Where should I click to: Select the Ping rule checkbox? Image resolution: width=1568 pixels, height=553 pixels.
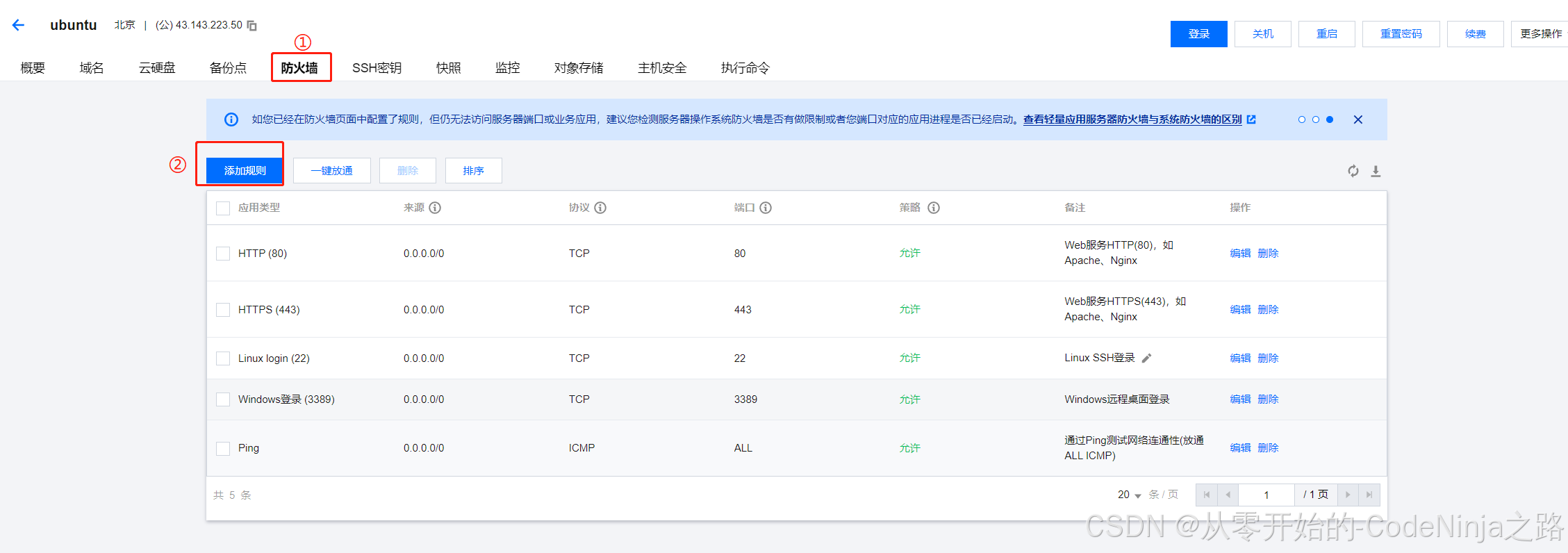(x=223, y=448)
